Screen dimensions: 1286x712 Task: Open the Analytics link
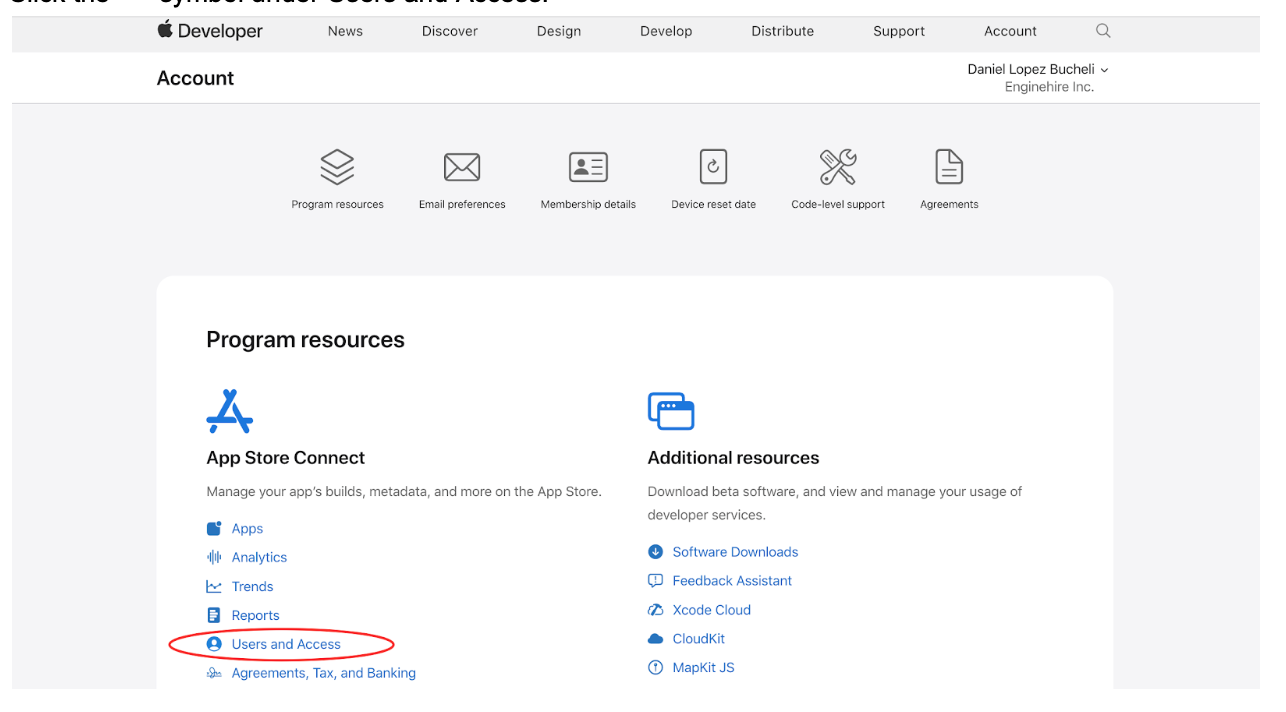pyautogui.click(x=259, y=558)
